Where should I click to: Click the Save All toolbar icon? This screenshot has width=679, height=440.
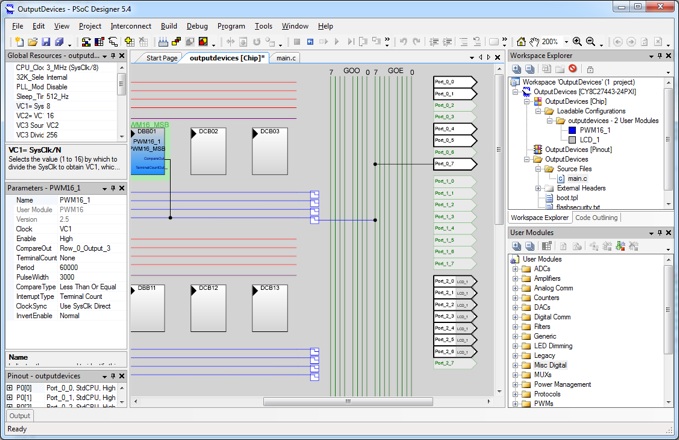[x=59, y=42]
